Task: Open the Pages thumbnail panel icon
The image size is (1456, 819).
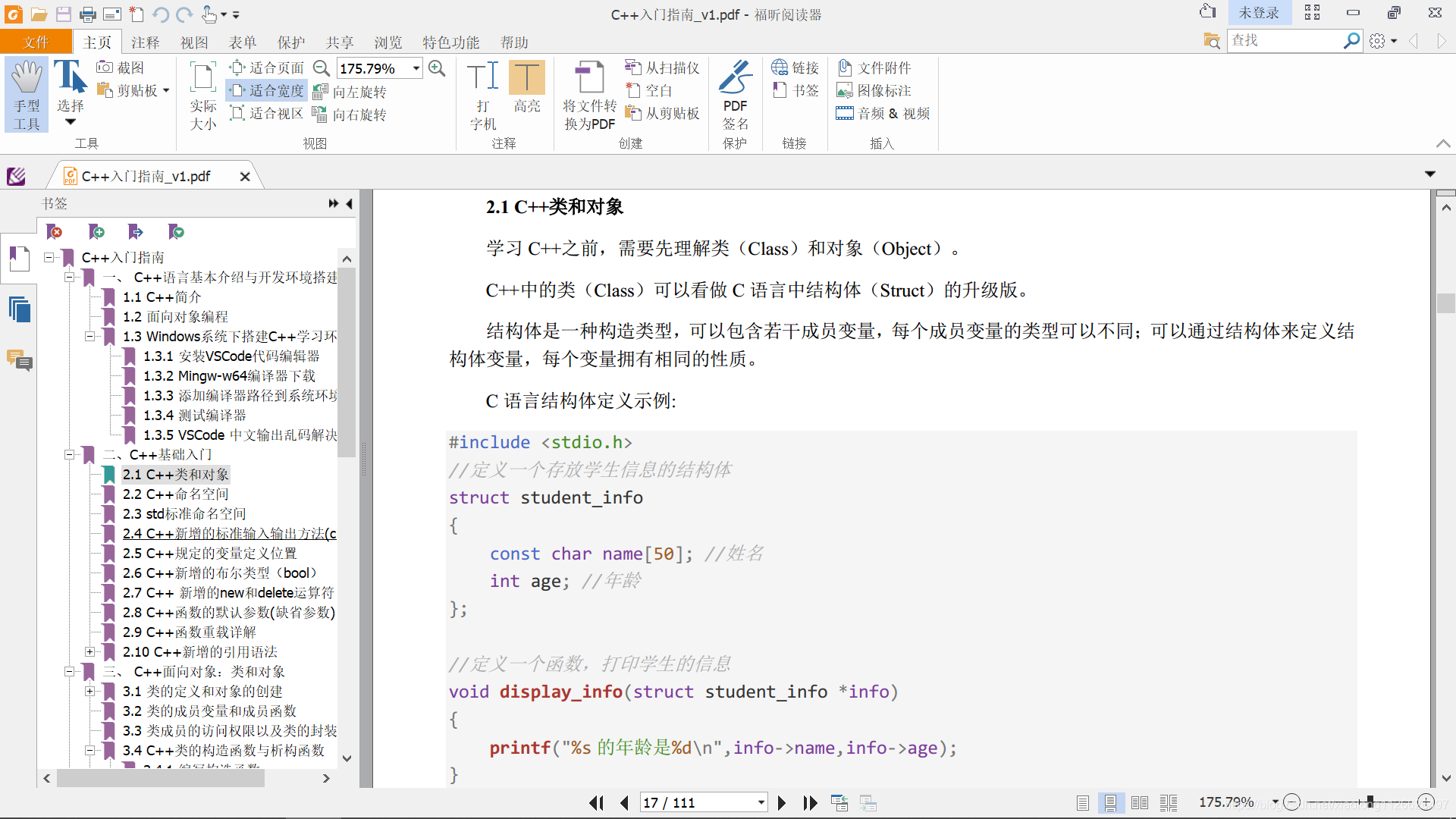Action: 19,309
